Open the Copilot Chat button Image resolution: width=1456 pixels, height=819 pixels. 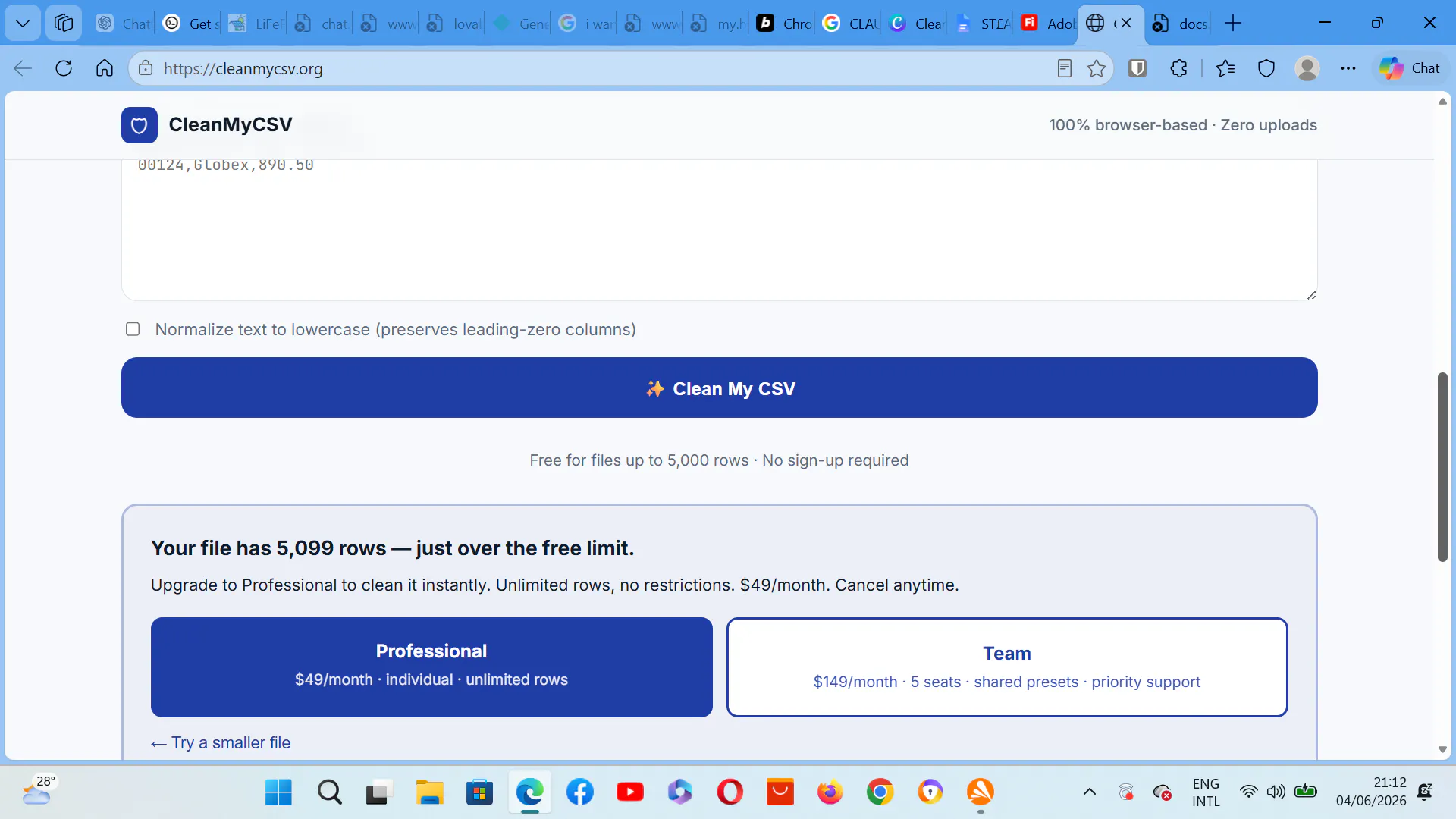1410,68
